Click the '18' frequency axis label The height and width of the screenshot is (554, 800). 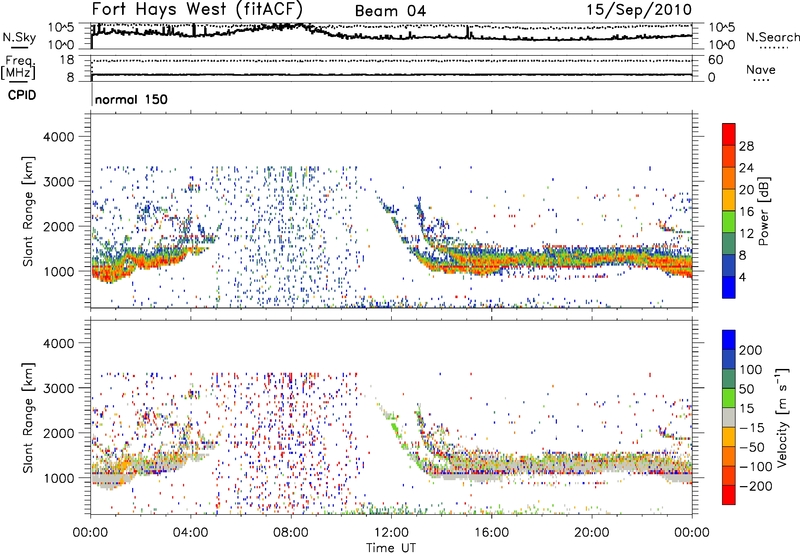(67, 60)
